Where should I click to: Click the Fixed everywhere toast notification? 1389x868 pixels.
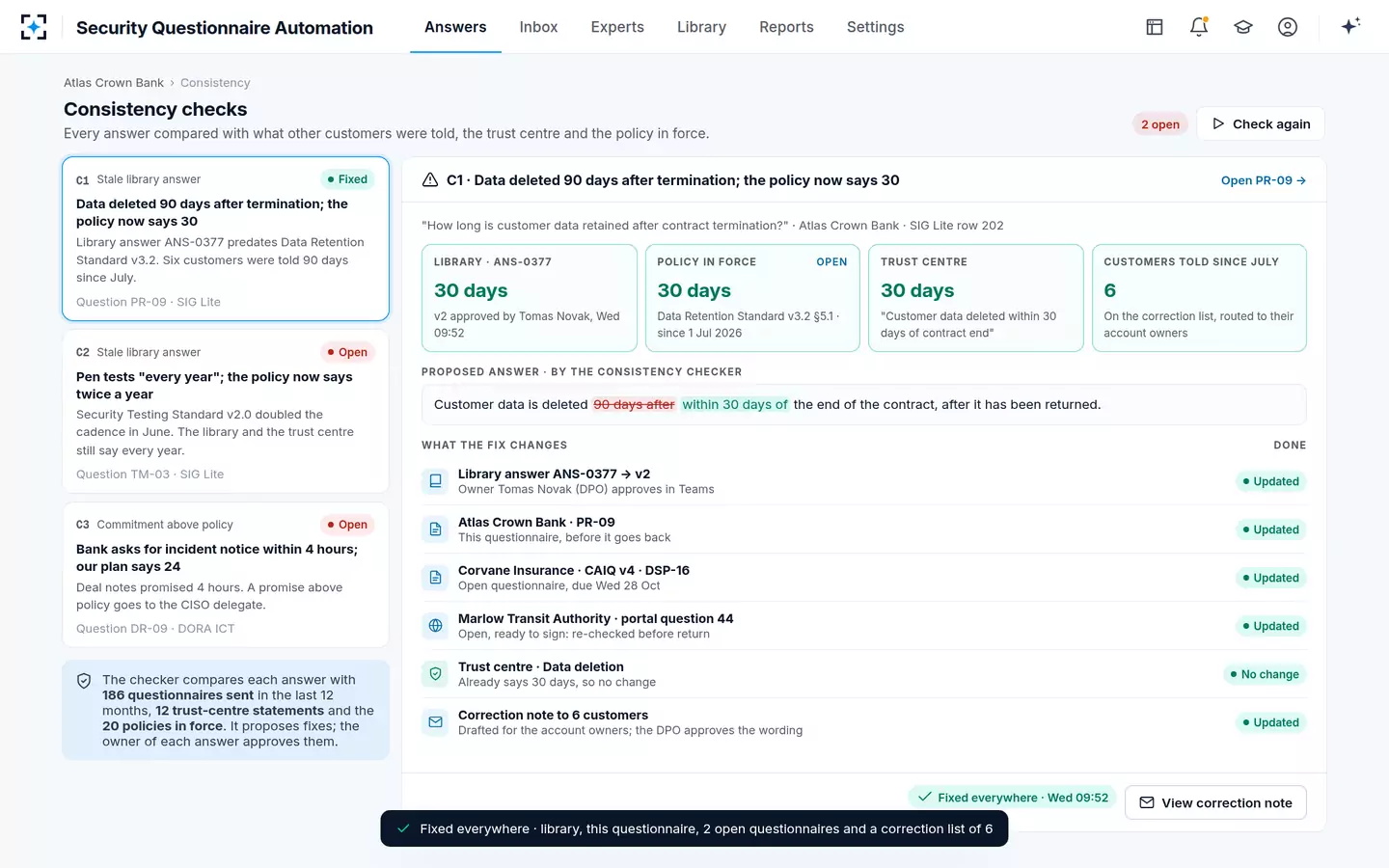pyautogui.click(x=694, y=828)
